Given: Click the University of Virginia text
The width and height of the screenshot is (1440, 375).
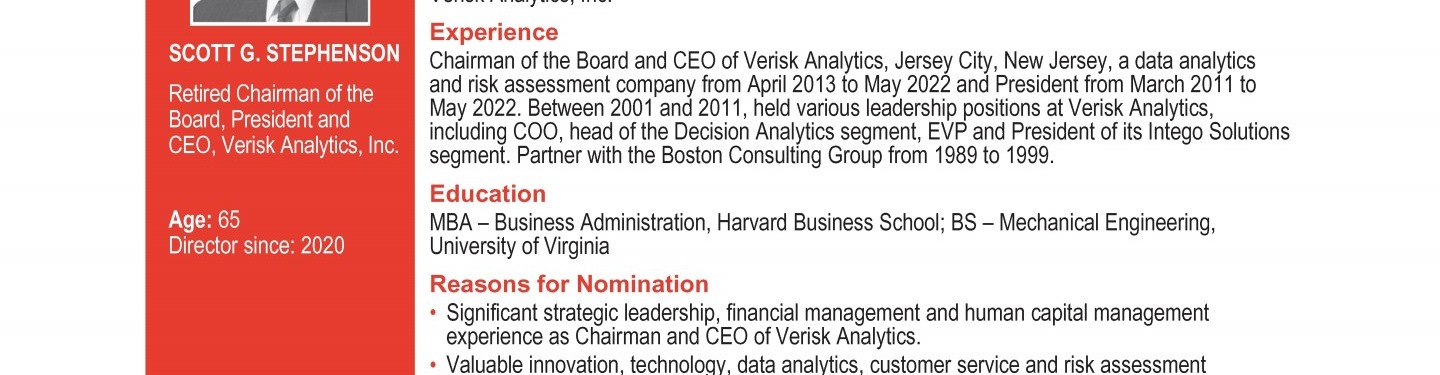Looking at the screenshot, I should 519,246.
